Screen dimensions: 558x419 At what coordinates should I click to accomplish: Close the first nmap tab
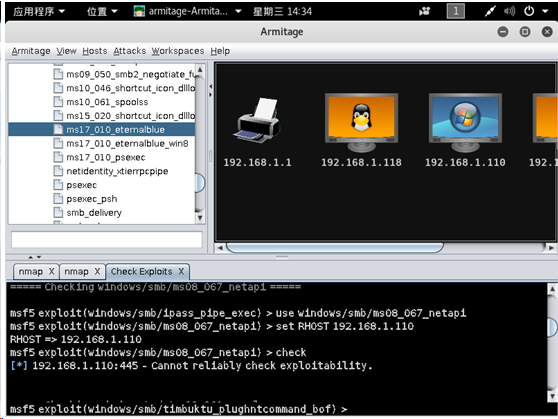pos(52,272)
